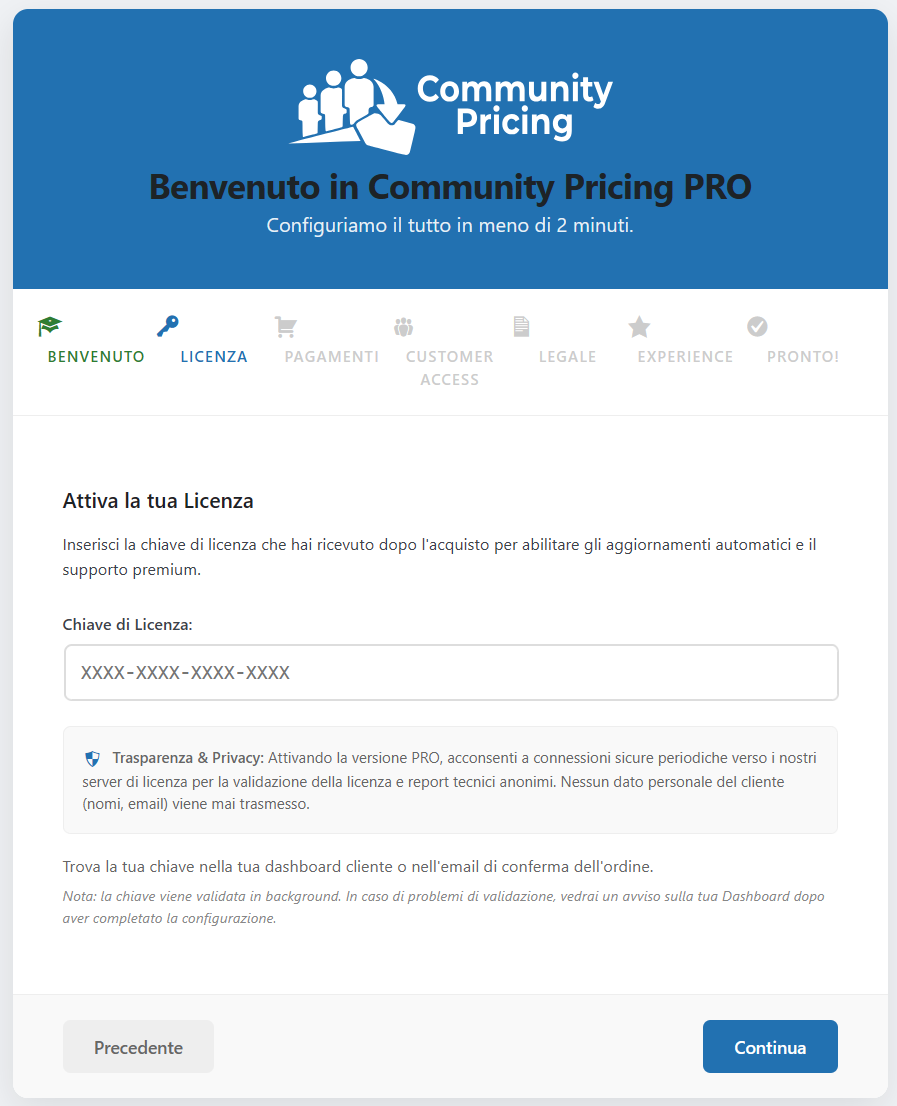Click the checkmark circle Pronto icon

pyautogui.click(x=757, y=327)
